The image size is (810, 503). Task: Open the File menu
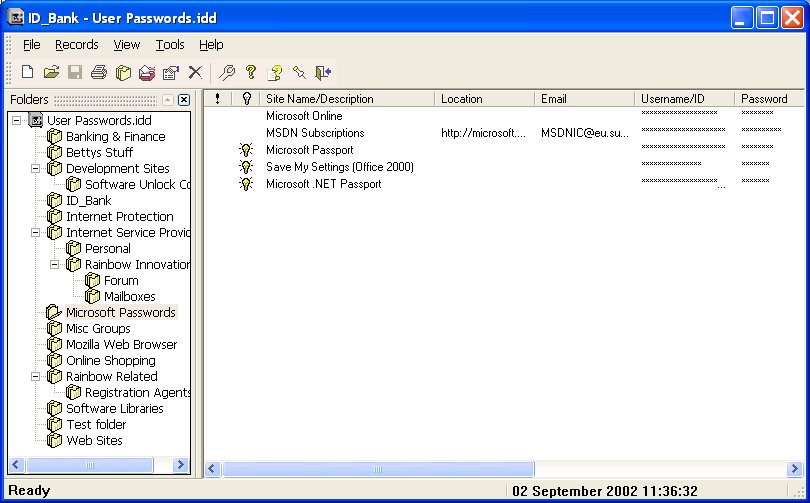point(32,45)
